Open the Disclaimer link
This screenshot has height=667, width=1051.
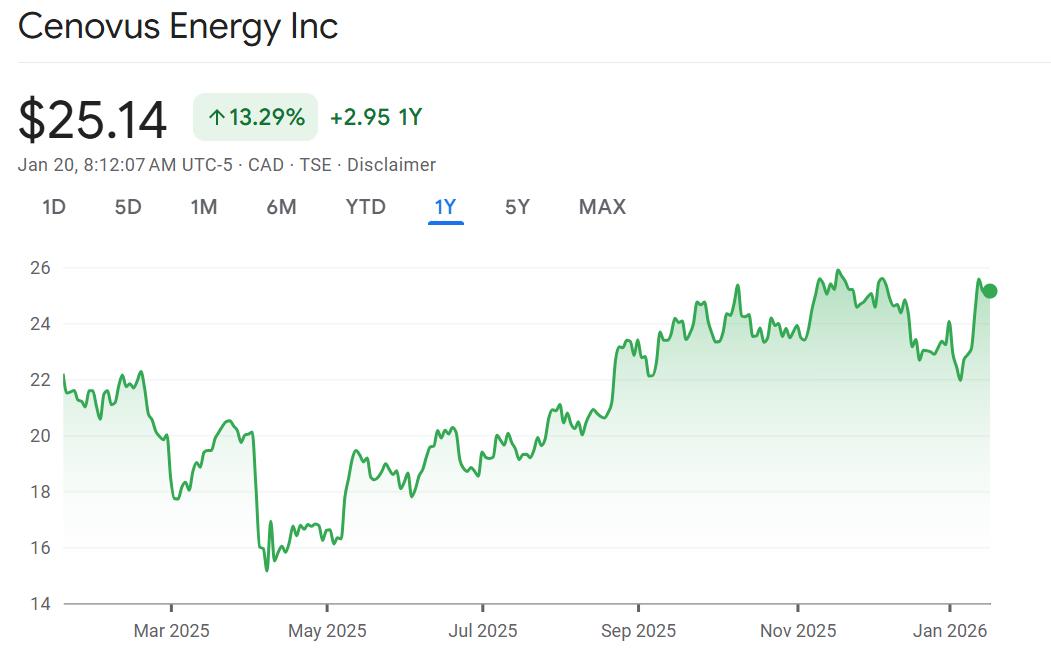pyautogui.click(x=391, y=165)
